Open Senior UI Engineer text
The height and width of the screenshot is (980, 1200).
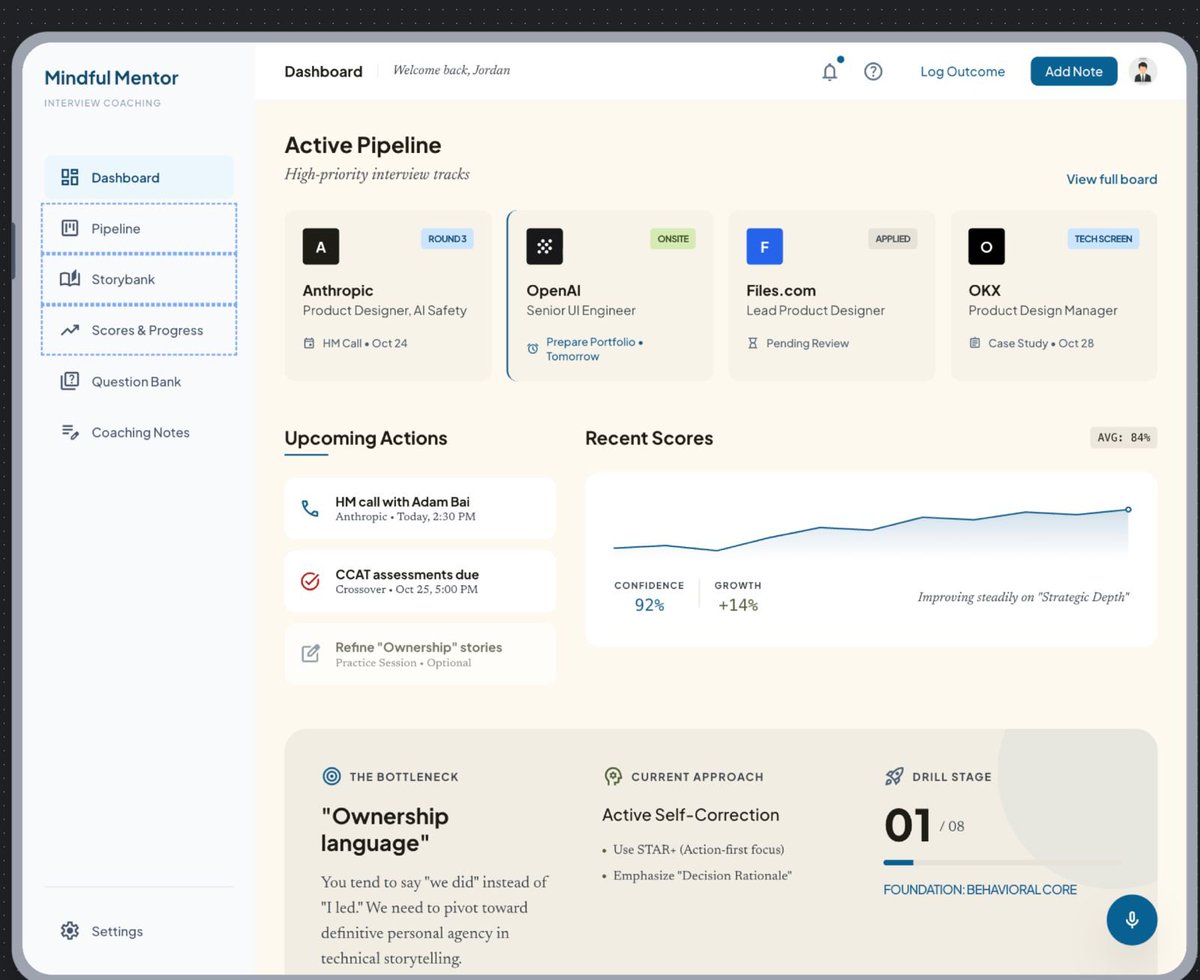tap(581, 310)
